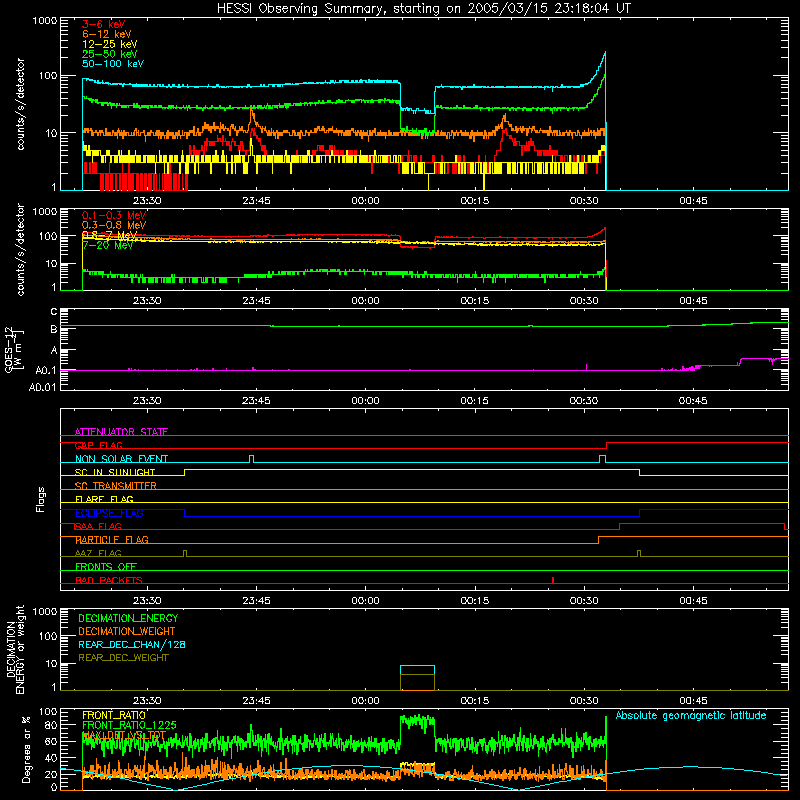Select the ECLIPSE_FLAG label

109,513
